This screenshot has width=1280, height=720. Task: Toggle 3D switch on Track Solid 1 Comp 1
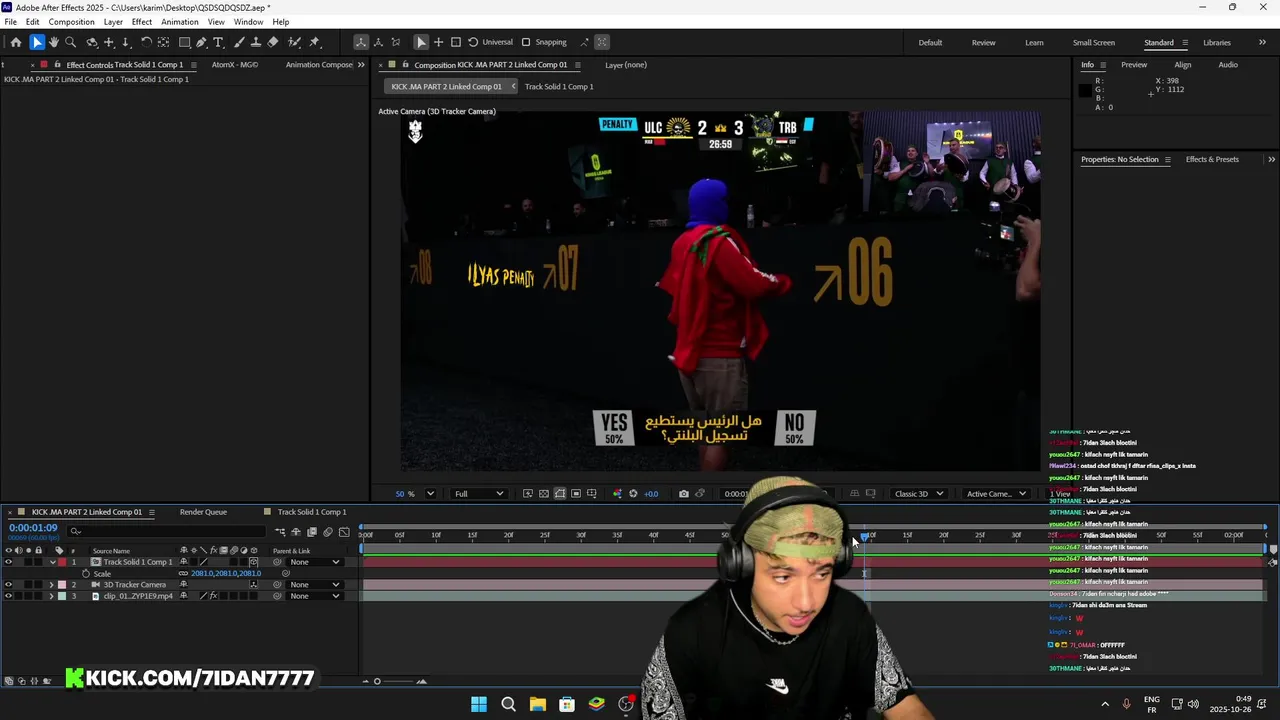coord(253,562)
